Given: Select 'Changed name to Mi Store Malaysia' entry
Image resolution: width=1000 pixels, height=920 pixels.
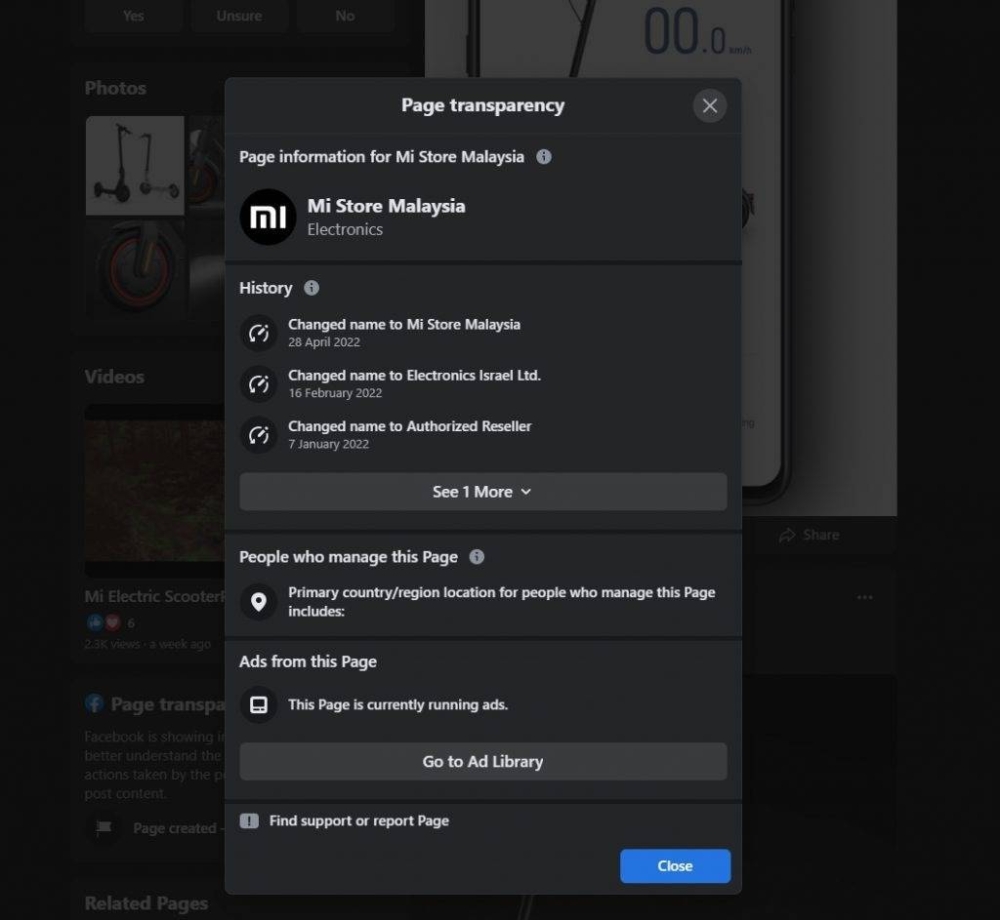Looking at the screenshot, I should 404,325.
